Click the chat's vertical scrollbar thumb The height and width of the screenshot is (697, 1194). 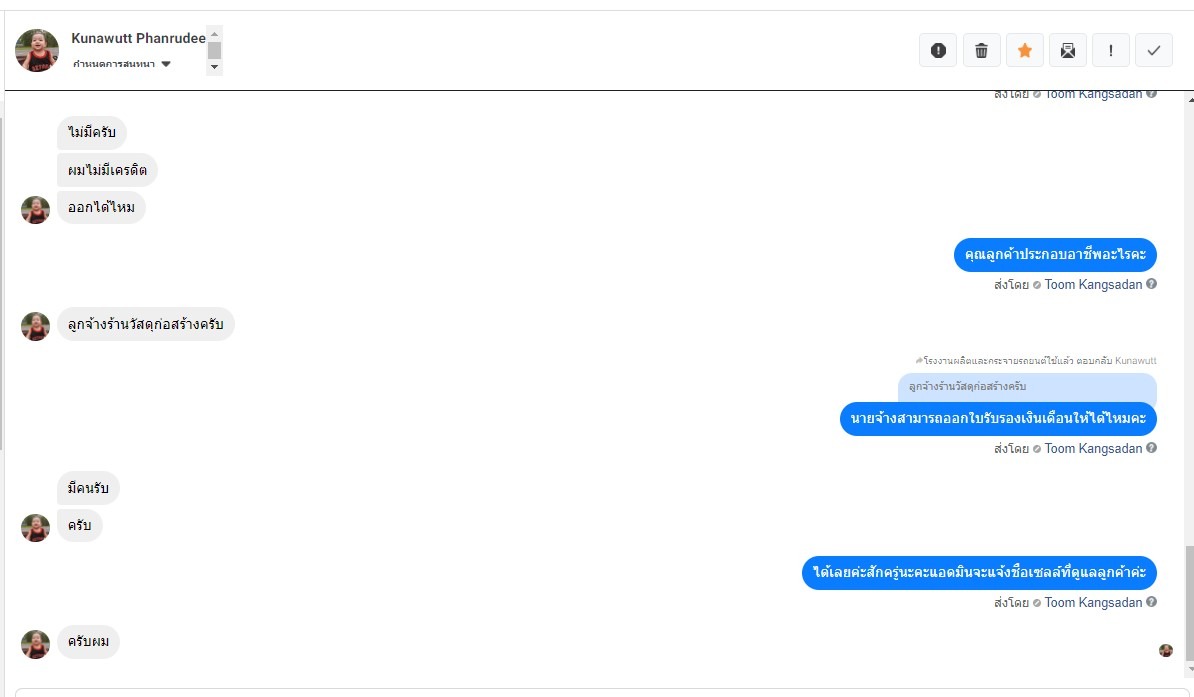1188,600
